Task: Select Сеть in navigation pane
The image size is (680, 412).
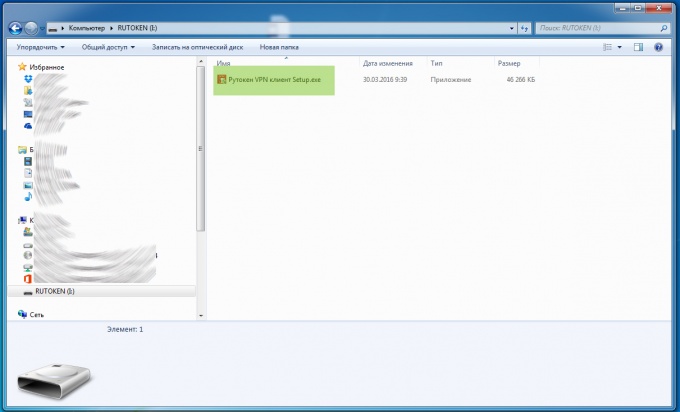Action: (37, 314)
